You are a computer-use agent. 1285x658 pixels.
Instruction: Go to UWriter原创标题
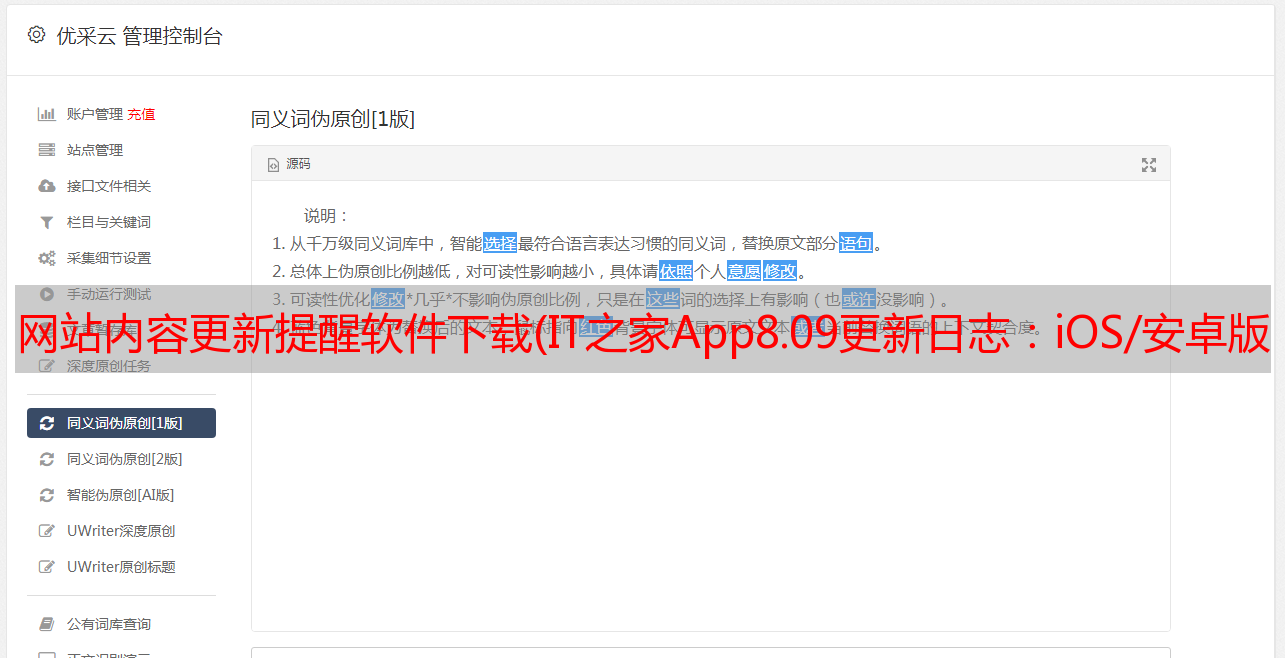point(121,567)
